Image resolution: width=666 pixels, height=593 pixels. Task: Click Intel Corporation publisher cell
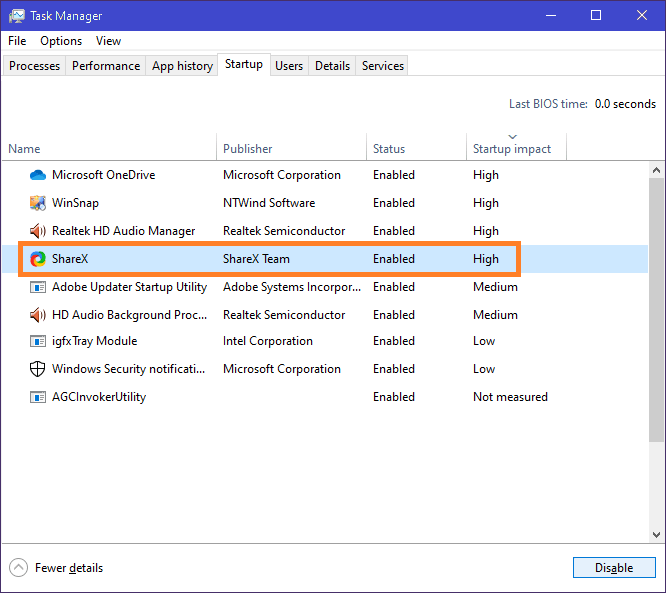tap(268, 341)
